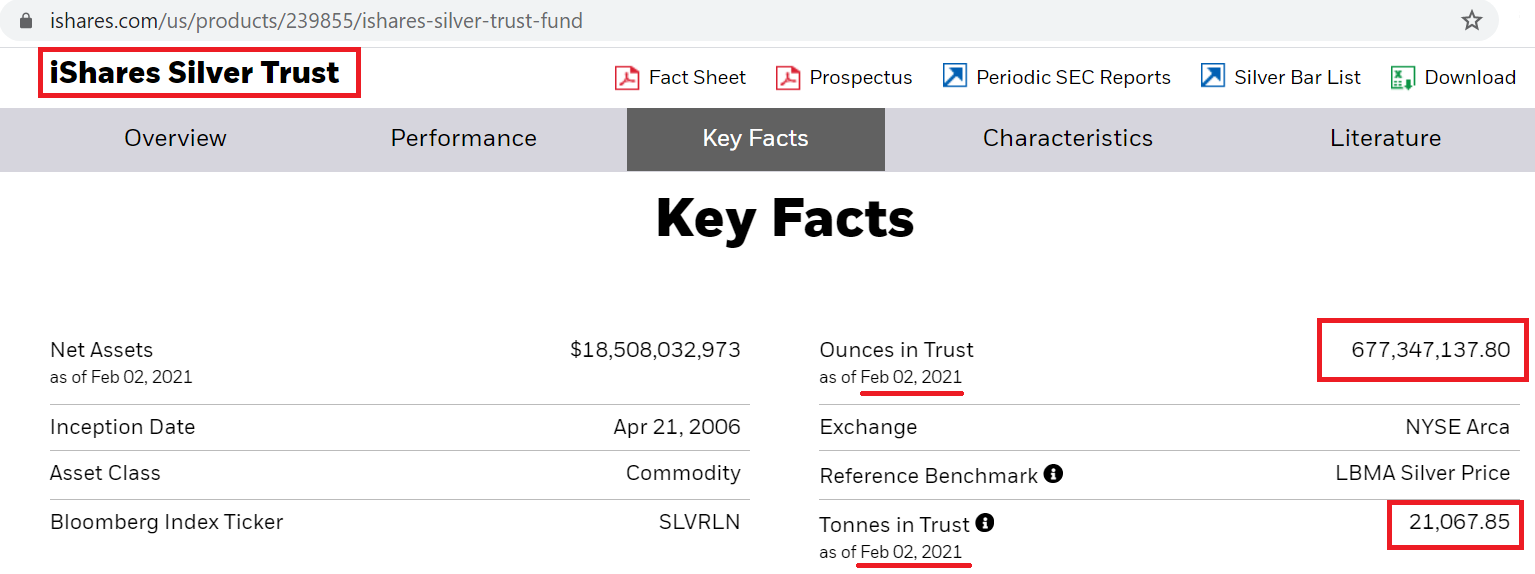Open the Fact Sheet link
This screenshot has width=1535, height=574.
coord(697,77)
